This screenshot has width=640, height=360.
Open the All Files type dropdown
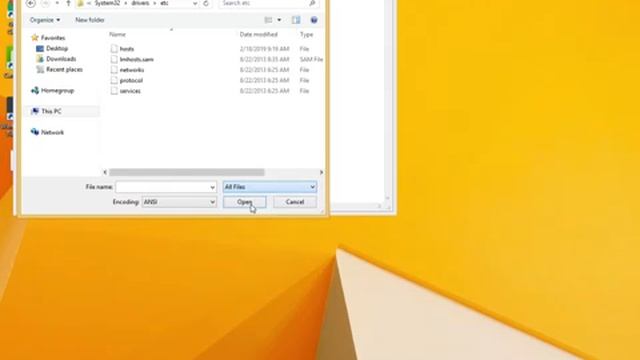click(270, 187)
